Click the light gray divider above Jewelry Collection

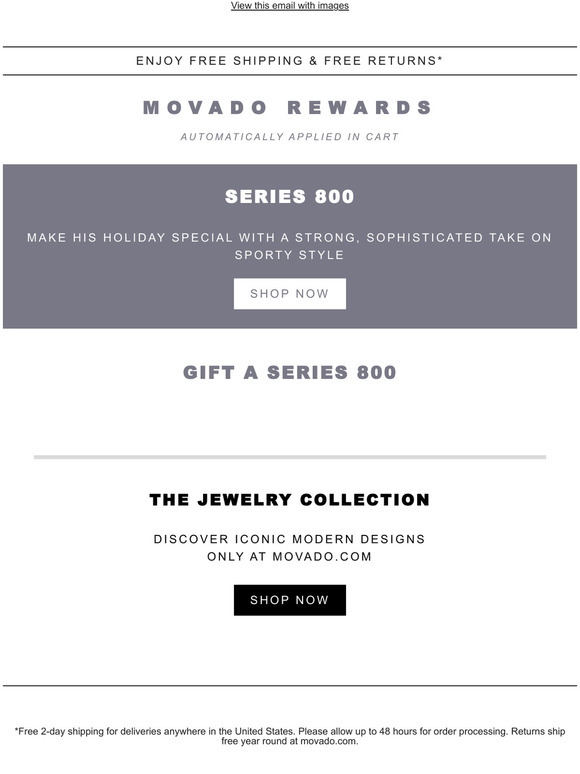(290, 457)
